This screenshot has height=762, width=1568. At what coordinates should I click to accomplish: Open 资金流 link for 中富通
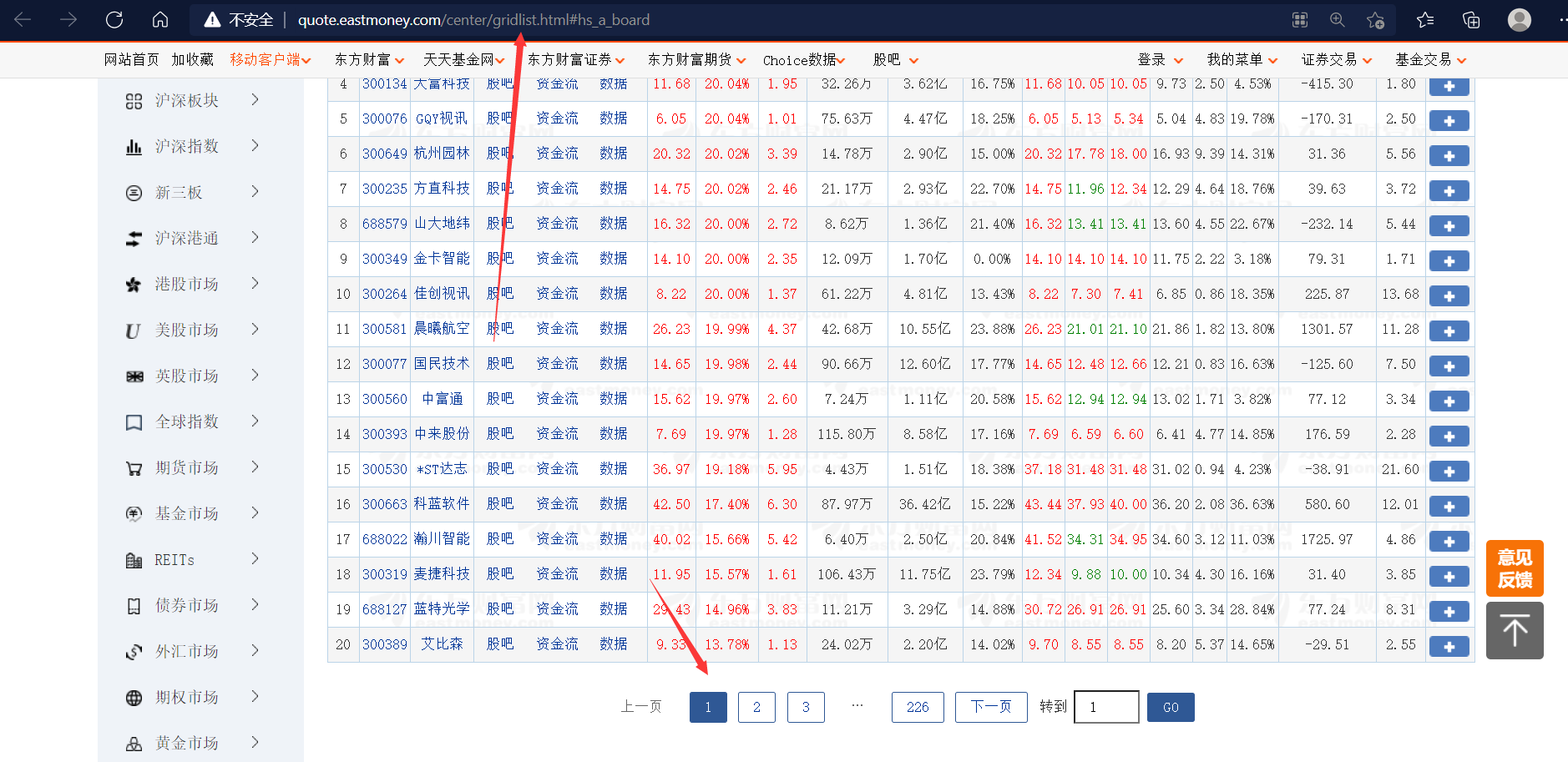tap(558, 399)
